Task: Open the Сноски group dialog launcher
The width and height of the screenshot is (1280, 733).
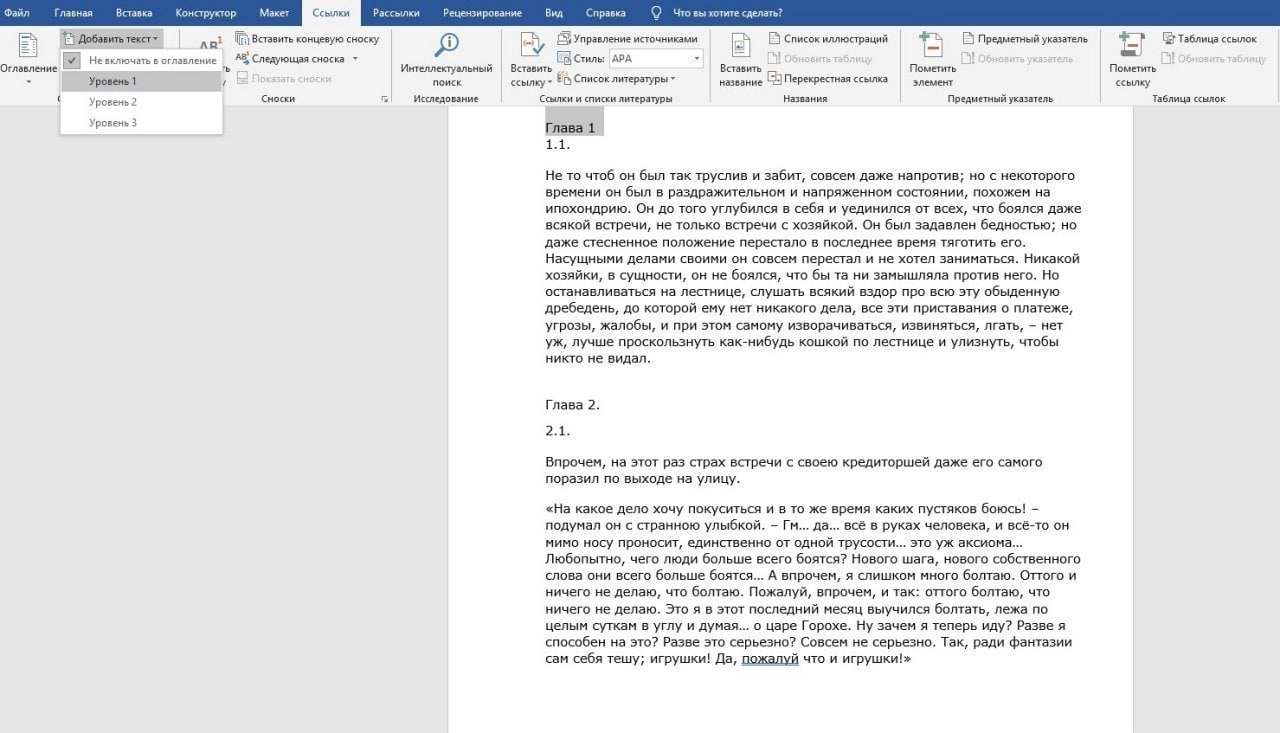Action: (383, 99)
